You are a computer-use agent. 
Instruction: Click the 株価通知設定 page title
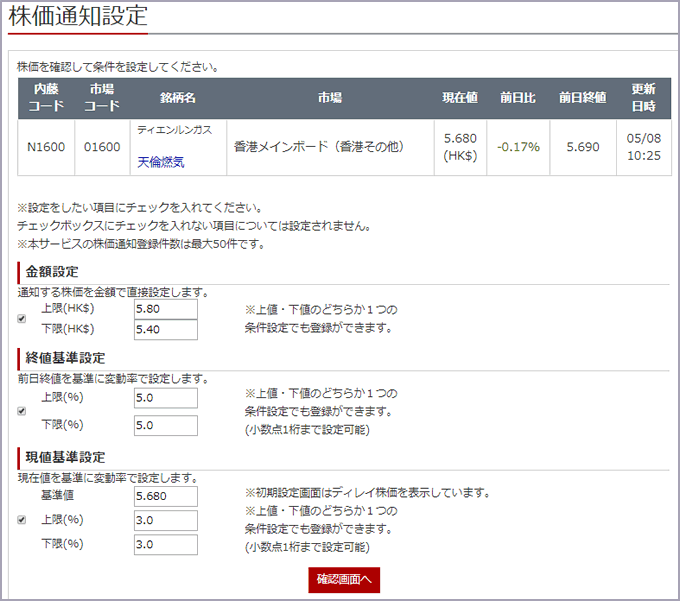(78, 16)
